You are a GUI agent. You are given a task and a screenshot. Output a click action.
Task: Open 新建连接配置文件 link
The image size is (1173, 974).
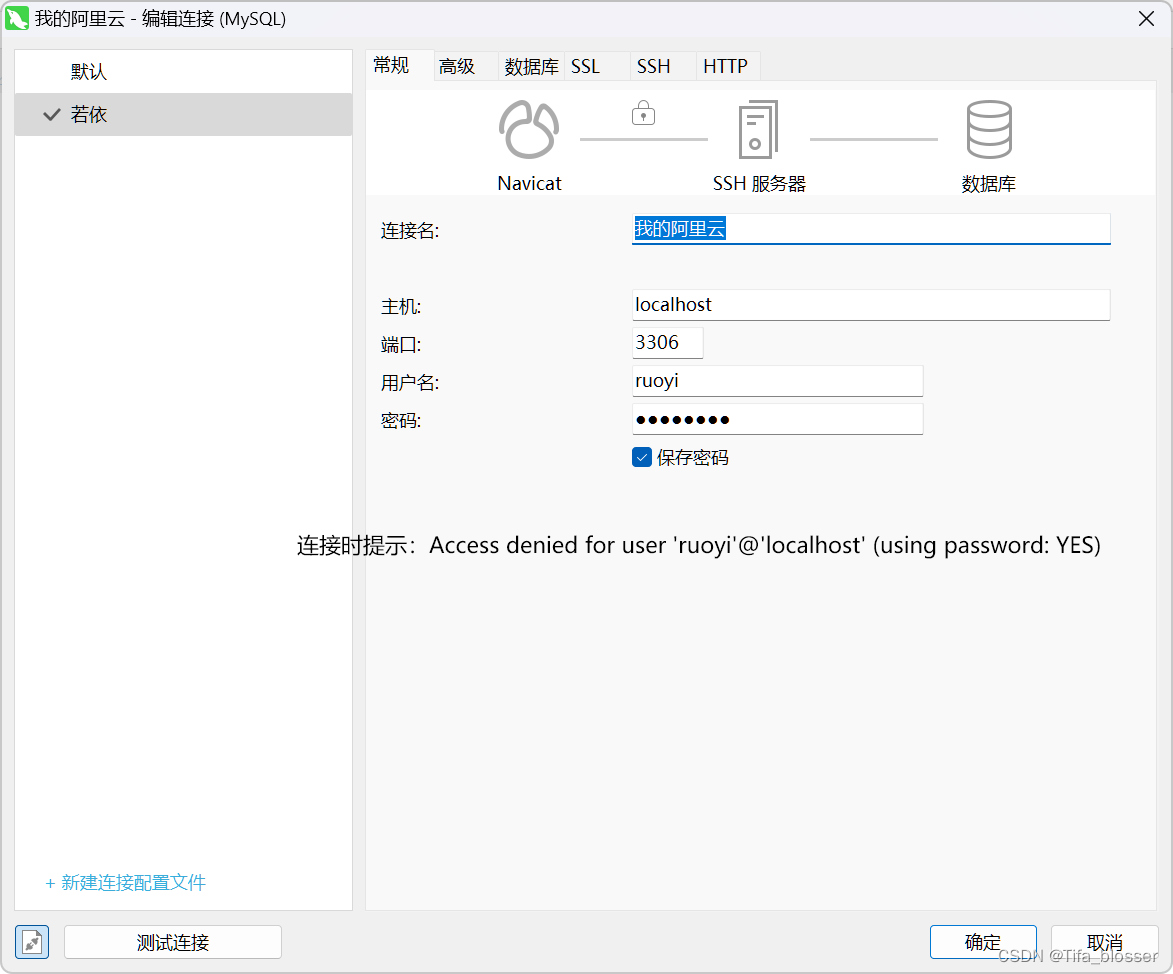click(x=125, y=883)
